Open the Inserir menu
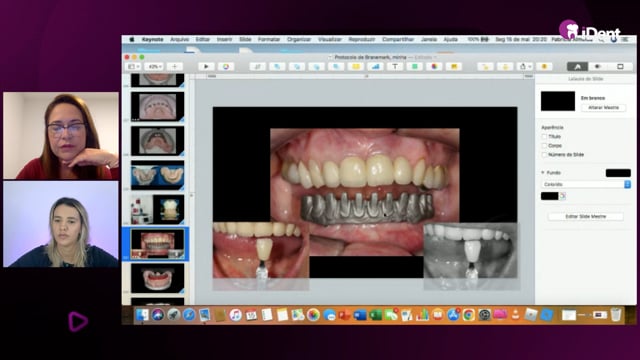The image size is (640, 360). coord(224,40)
